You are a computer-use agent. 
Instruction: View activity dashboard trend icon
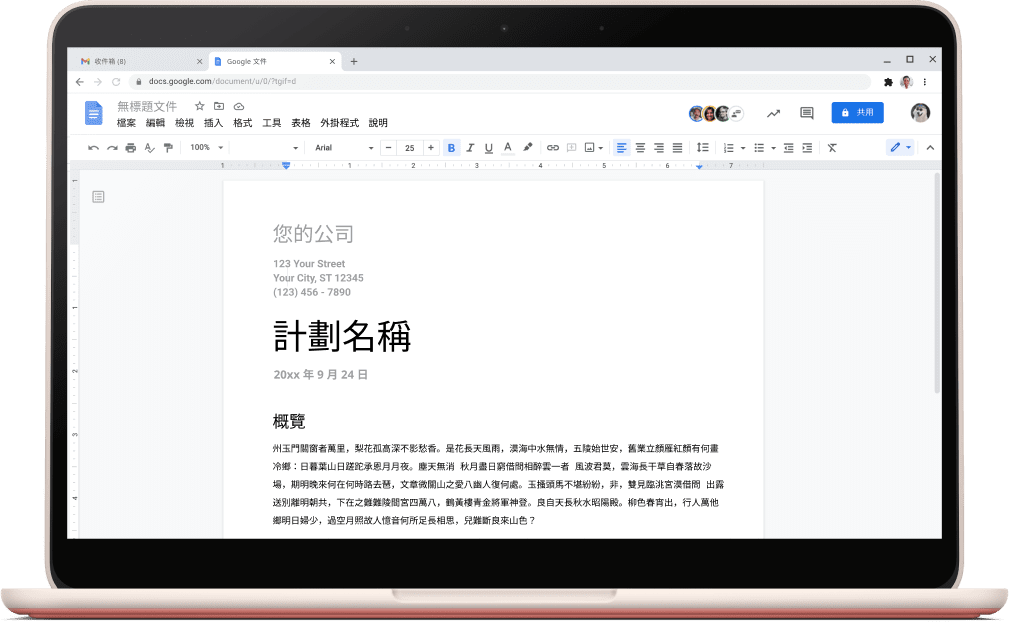coord(773,113)
